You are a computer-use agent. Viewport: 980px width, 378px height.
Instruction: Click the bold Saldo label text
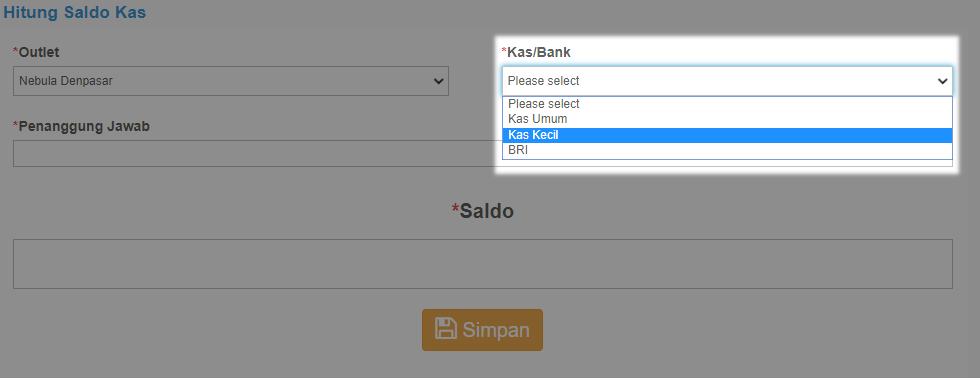pos(487,211)
